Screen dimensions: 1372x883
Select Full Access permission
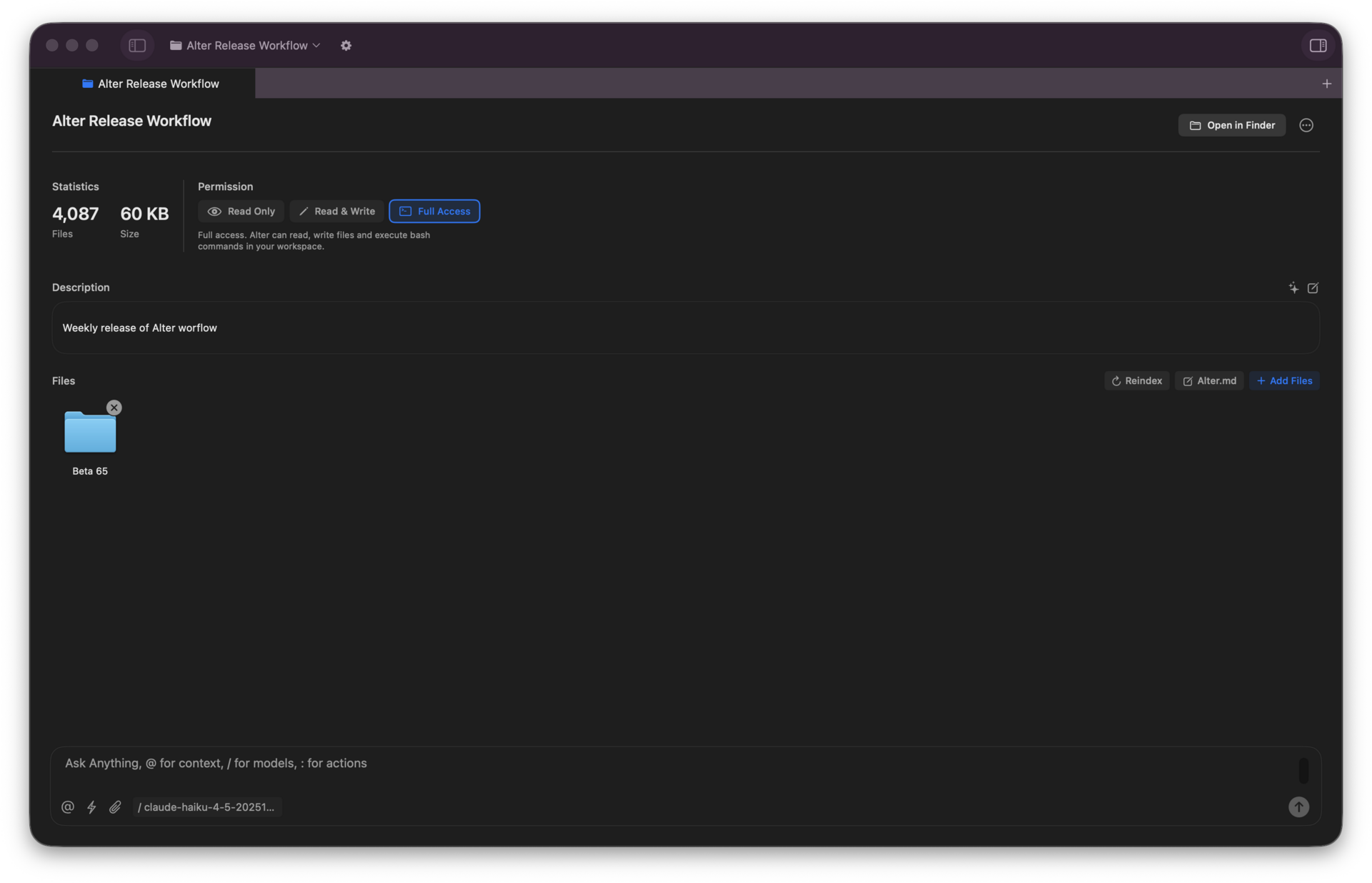point(434,211)
